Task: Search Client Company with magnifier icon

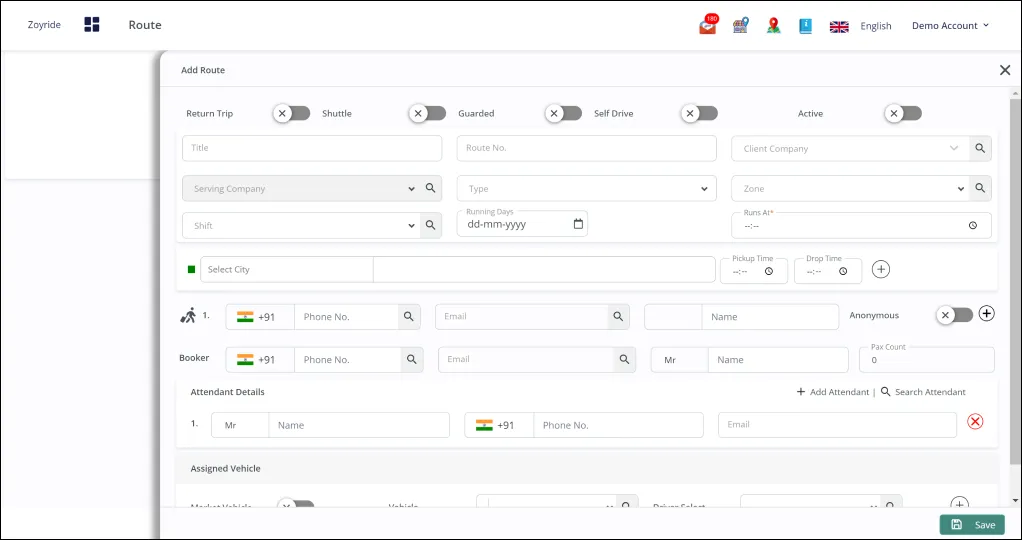Action: (980, 149)
